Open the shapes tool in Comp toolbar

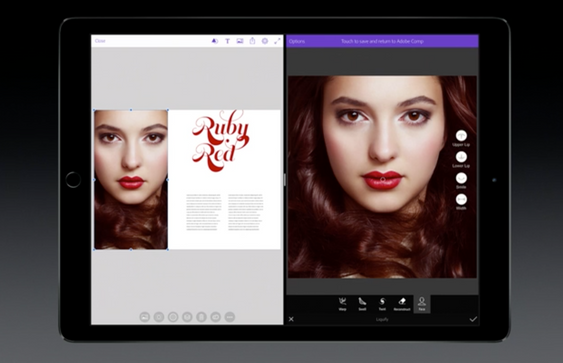(214, 41)
